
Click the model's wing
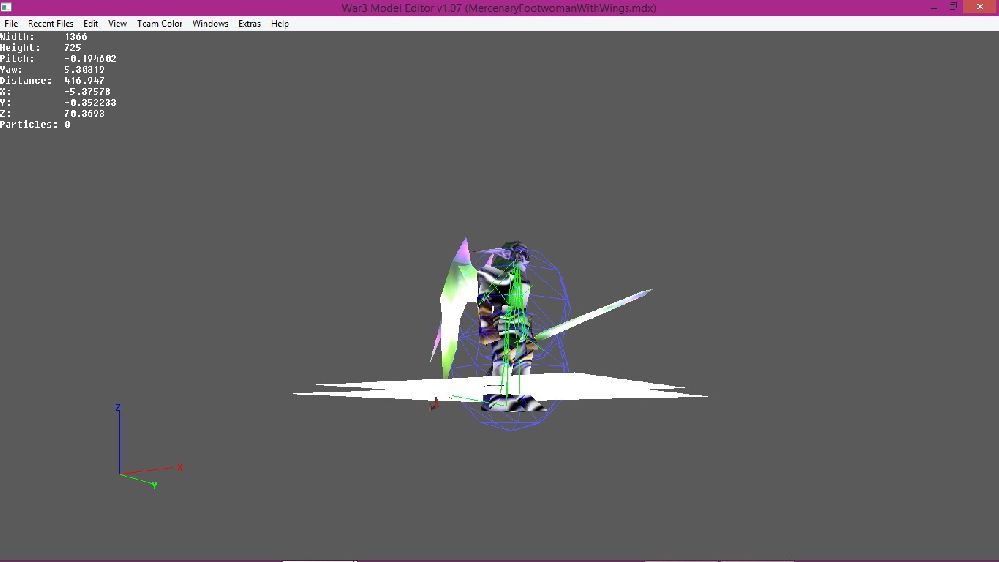pos(456,306)
